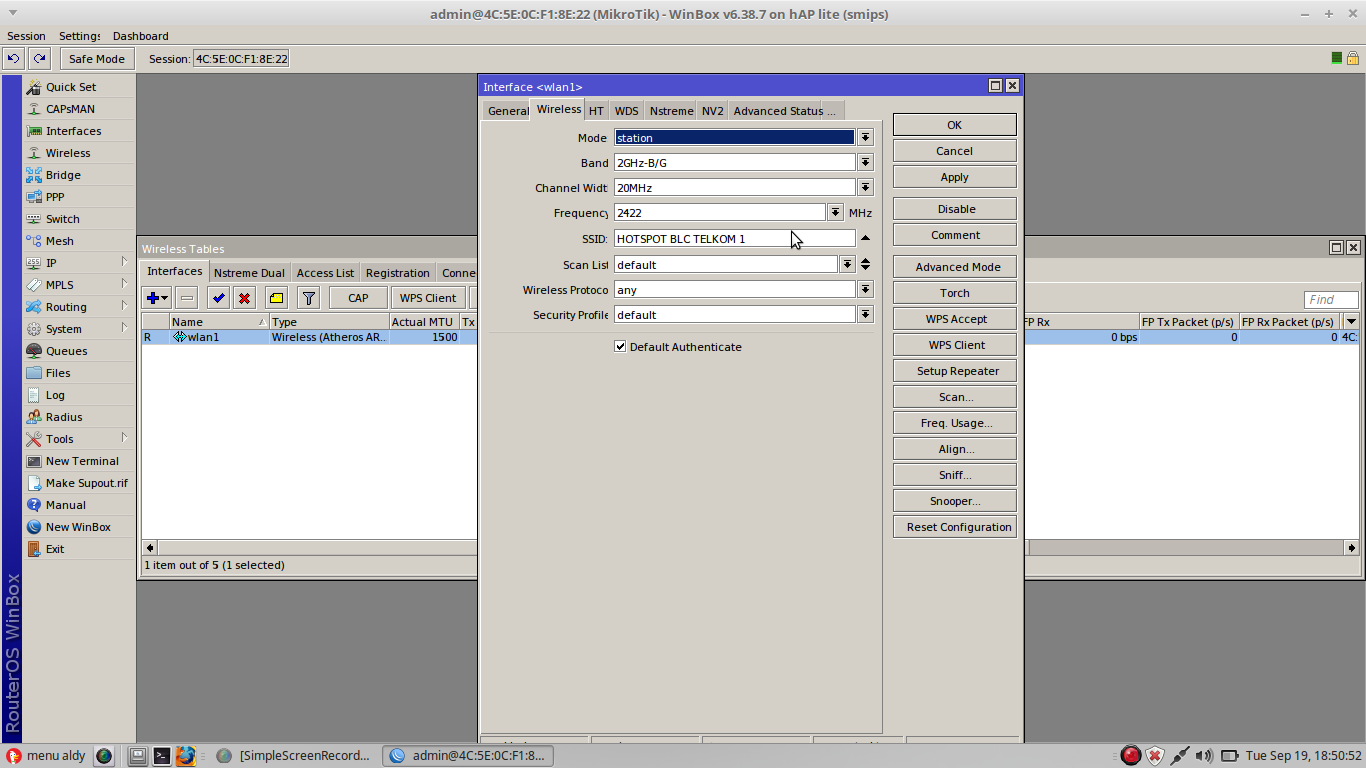This screenshot has width=1366, height=768.
Task: Expand the System submenu
Action: point(125,328)
